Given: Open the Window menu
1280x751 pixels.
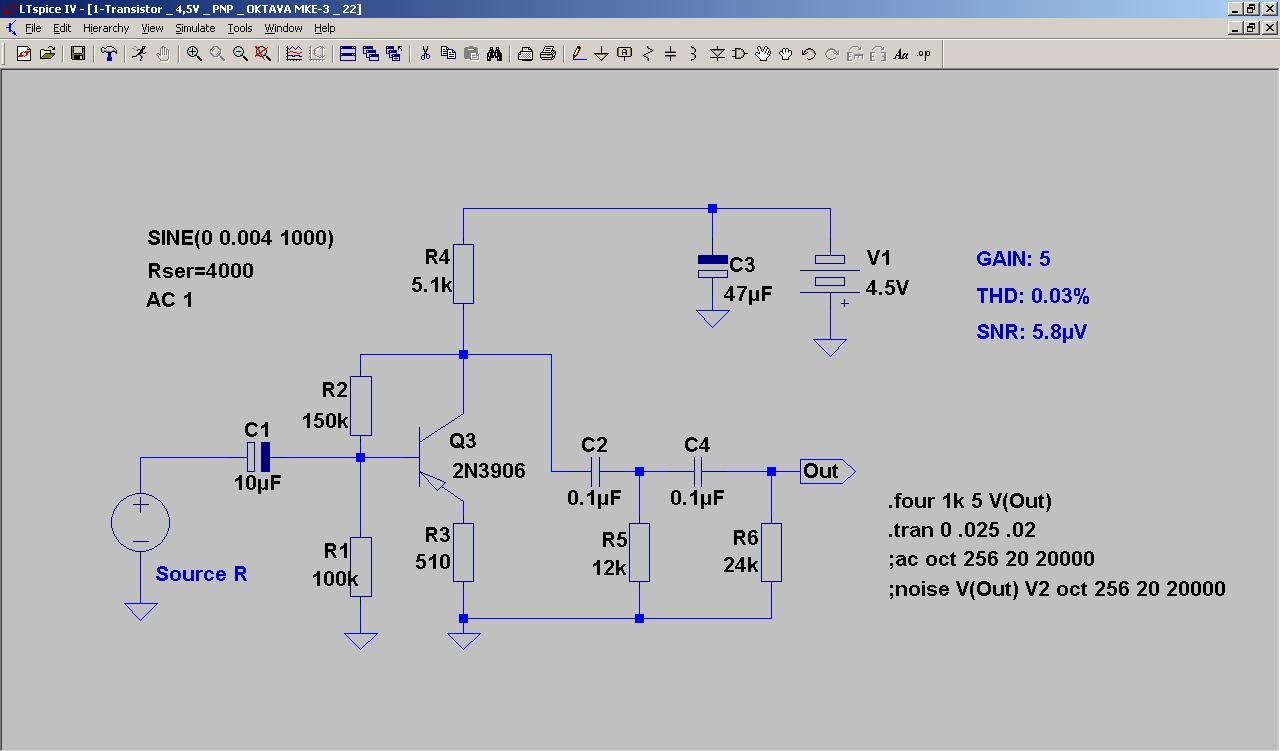Looking at the screenshot, I should [283, 28].
